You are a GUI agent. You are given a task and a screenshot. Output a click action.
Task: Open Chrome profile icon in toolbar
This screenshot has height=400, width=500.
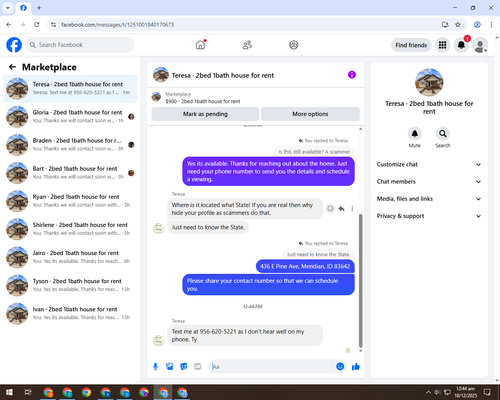477,25
